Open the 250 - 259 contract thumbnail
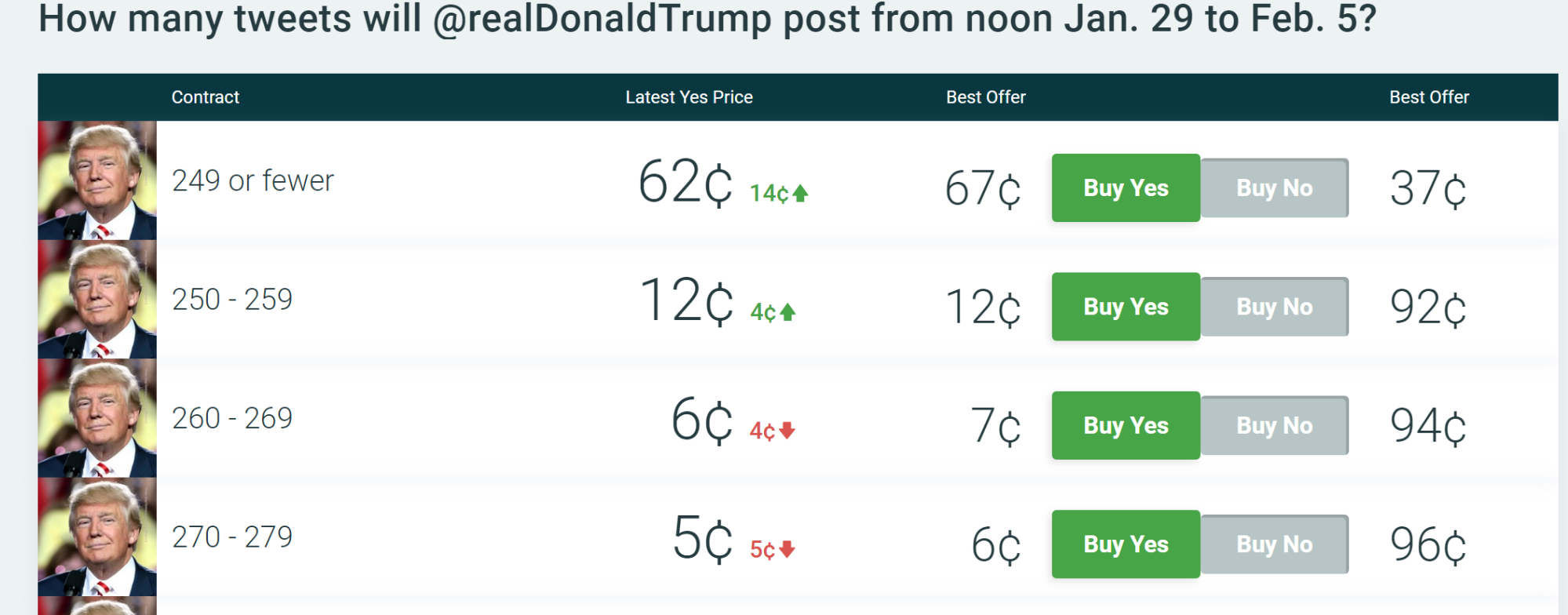Screen dimensions: 1568x615 click(97, 300)
